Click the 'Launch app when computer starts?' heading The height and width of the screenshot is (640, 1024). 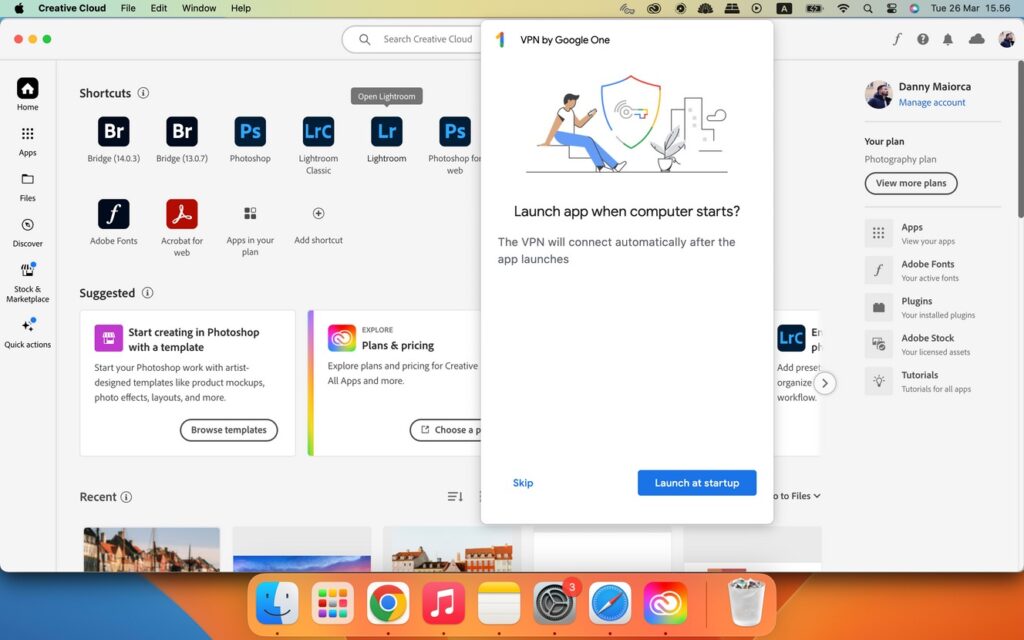tap(627, 212)
